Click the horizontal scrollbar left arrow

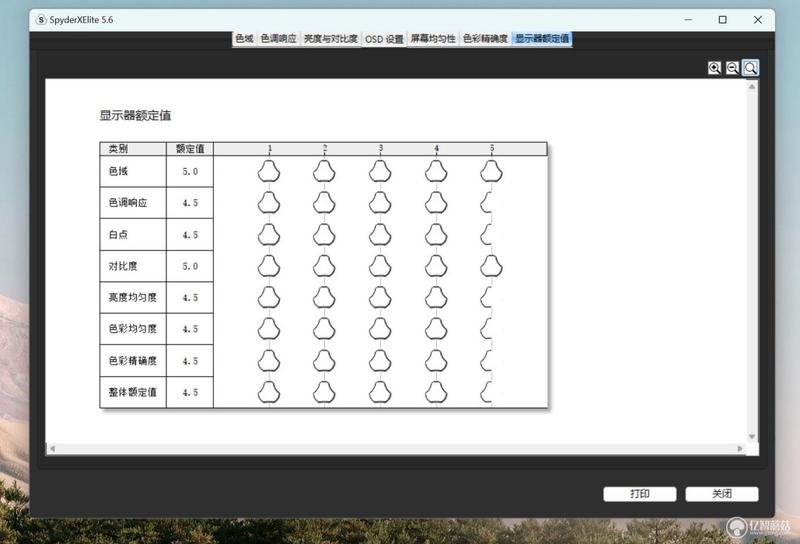52,449
